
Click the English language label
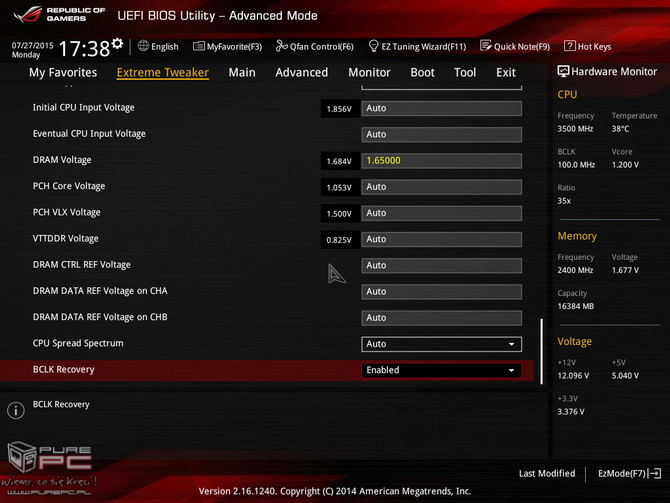tap(165, 47)
